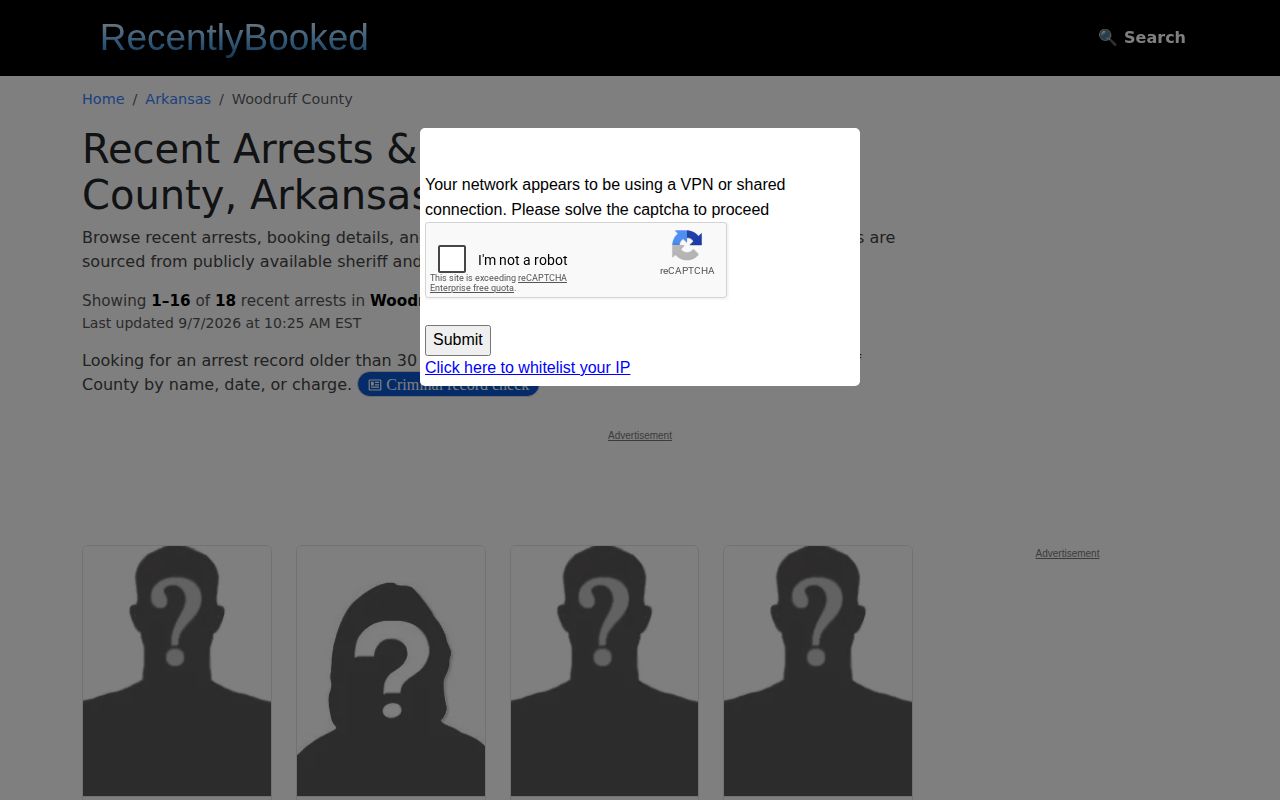Select the Woodruff County breadcrumb text
Image resolution: width=1280 pixels, height=800 pixels.
click(x=292, y=99)
